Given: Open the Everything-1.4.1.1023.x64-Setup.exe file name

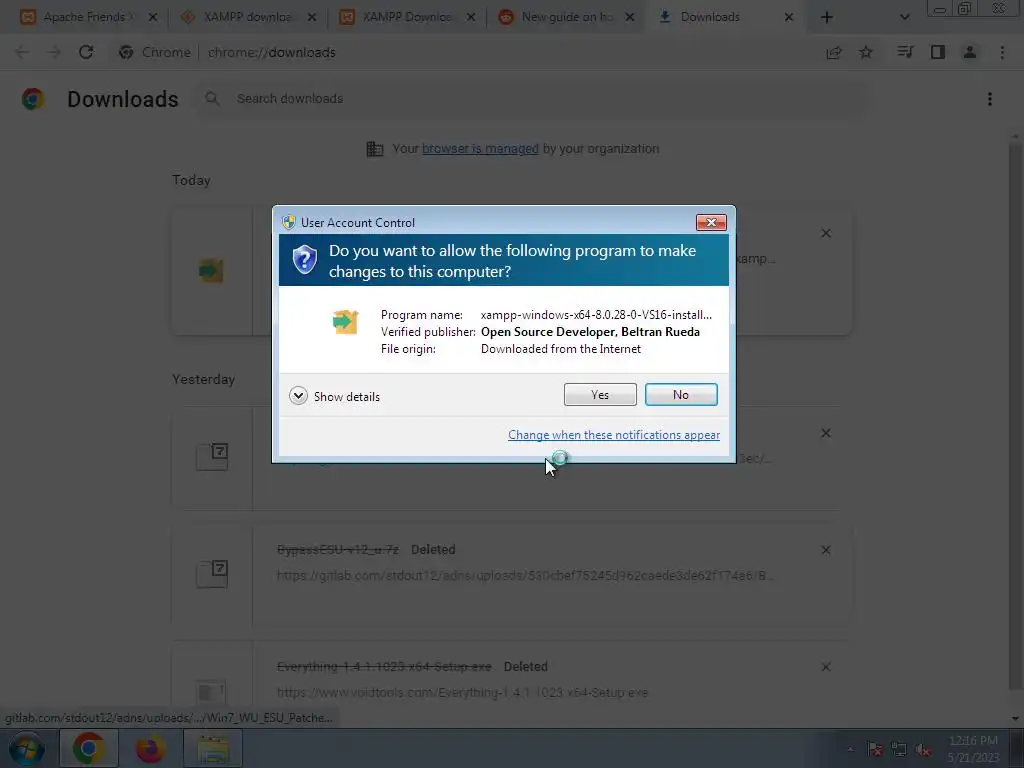Looking at the screenshot, I should tap(384, 667).
